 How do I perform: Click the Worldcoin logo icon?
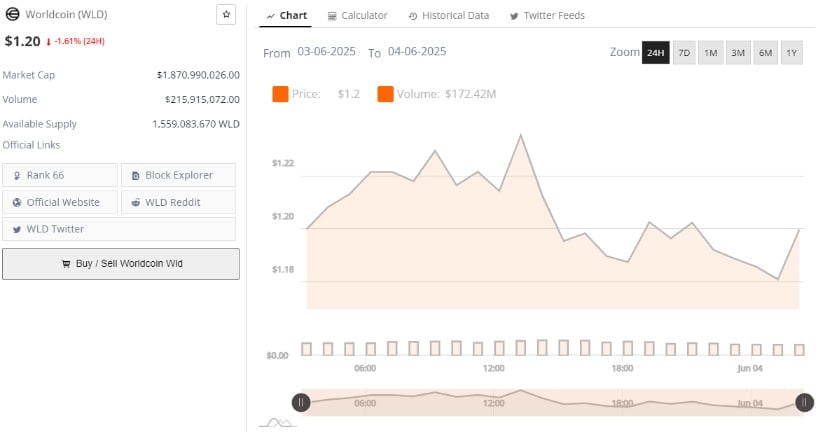click(x=12, y=16)
